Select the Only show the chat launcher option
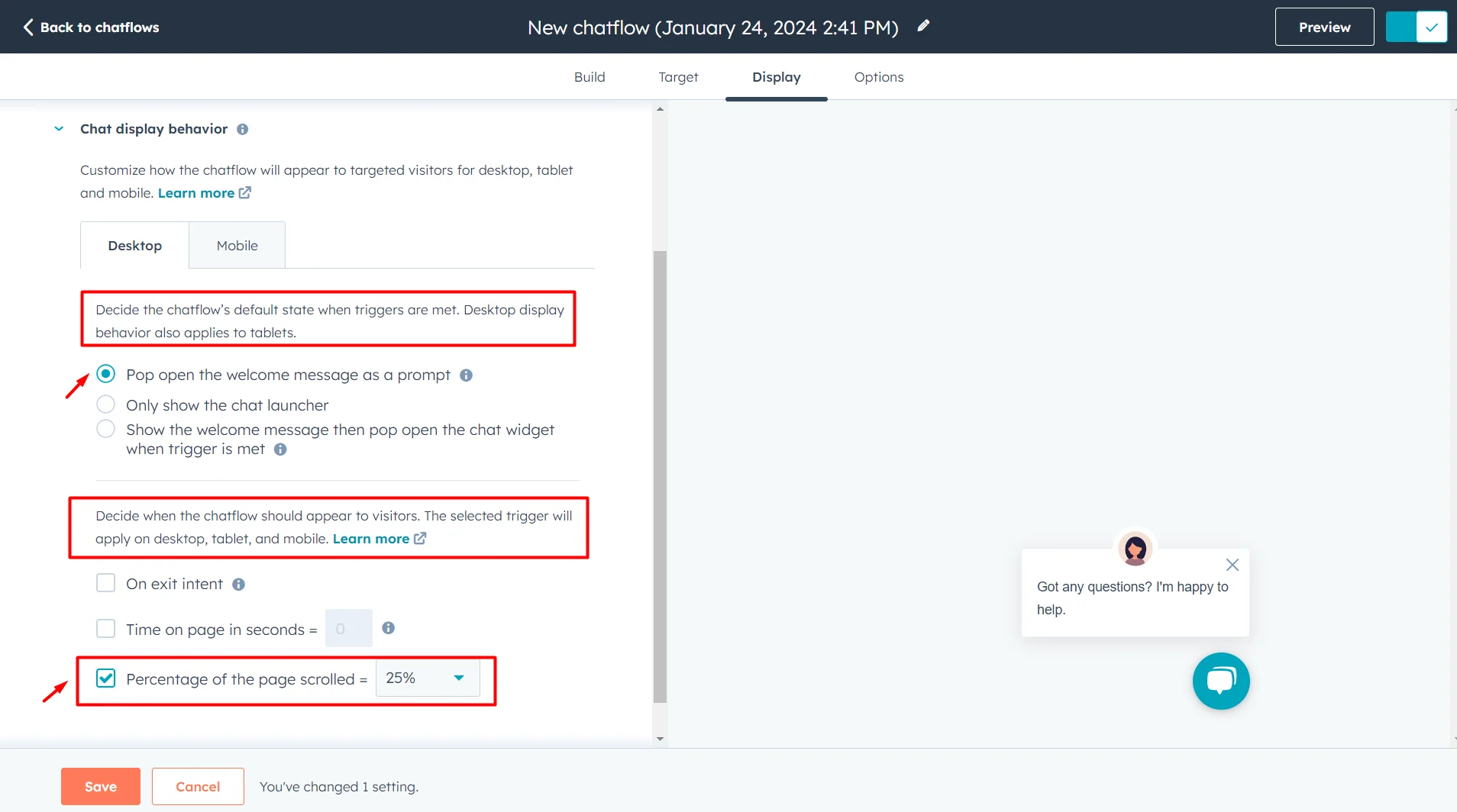1457x812 pixels. (x=105, y=404)
